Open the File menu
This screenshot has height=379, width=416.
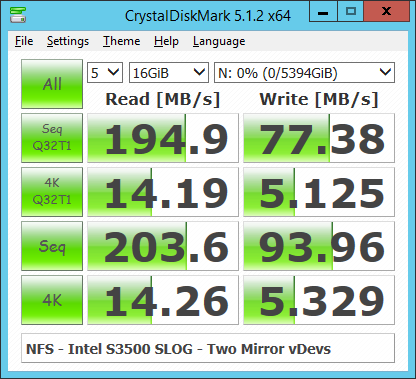[24, 41]
